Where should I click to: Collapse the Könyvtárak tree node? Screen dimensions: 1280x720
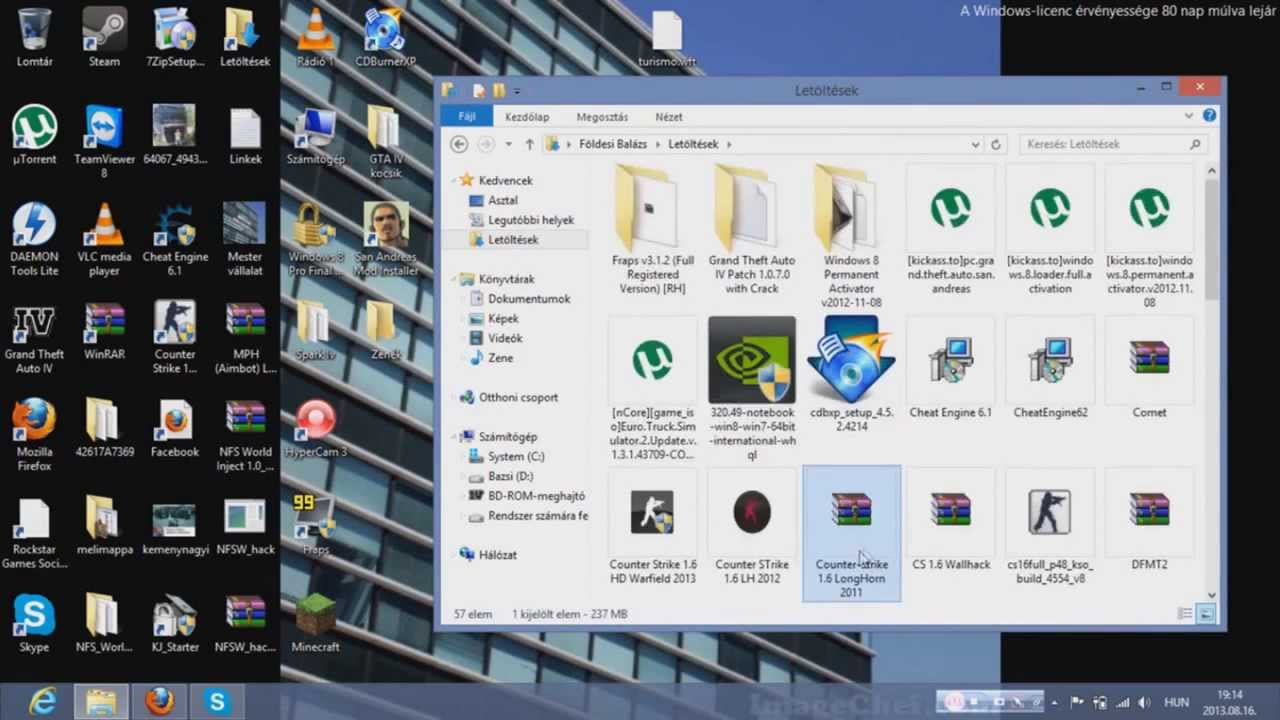click(x=454, y=280)
